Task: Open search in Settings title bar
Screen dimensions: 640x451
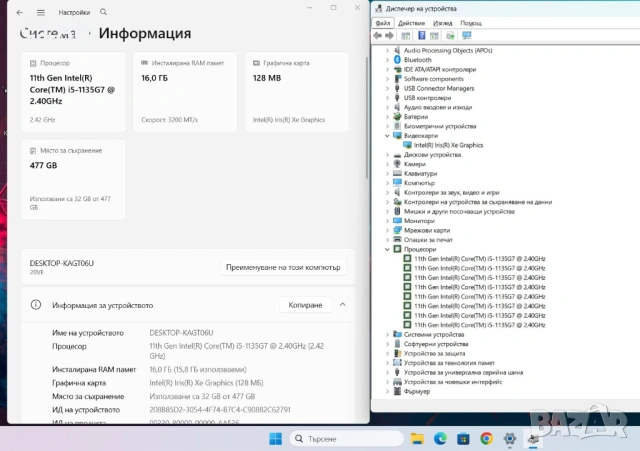Action: [x=104, y=12]
